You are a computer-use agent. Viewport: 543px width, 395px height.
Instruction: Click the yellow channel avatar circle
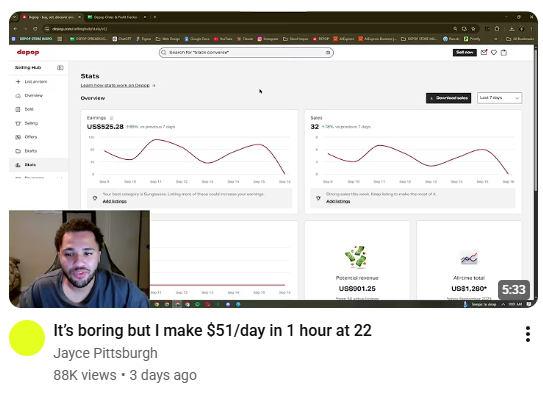[27, 338]
